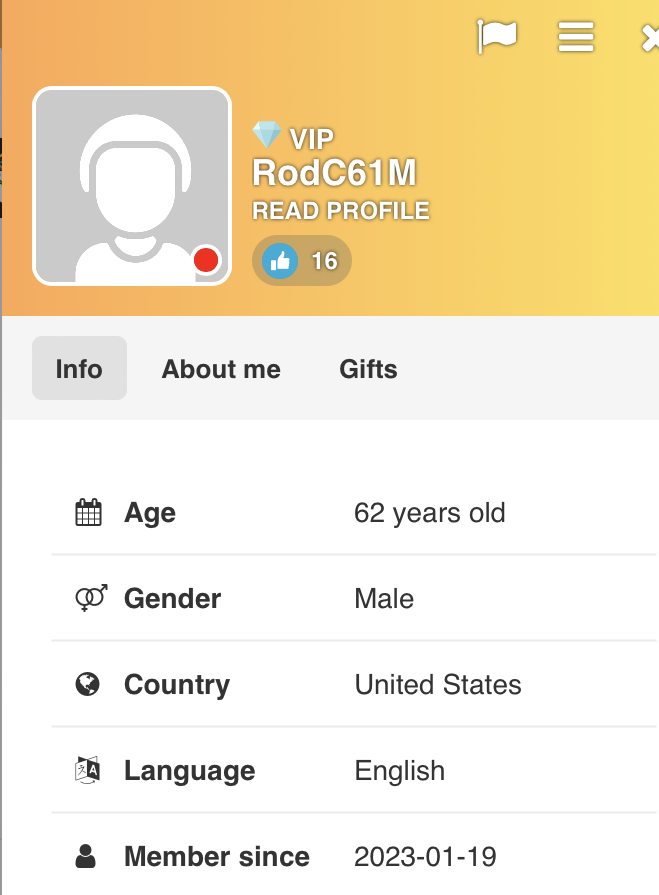
Task: Click the blue thumbs-up like icon
Action: [280, 261]
